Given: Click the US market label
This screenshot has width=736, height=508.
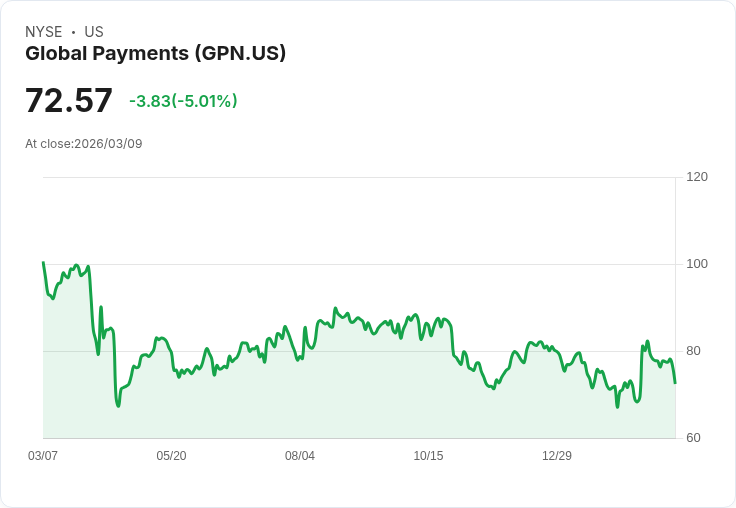Looking at the screenshot, I should [x=94, y=32].
